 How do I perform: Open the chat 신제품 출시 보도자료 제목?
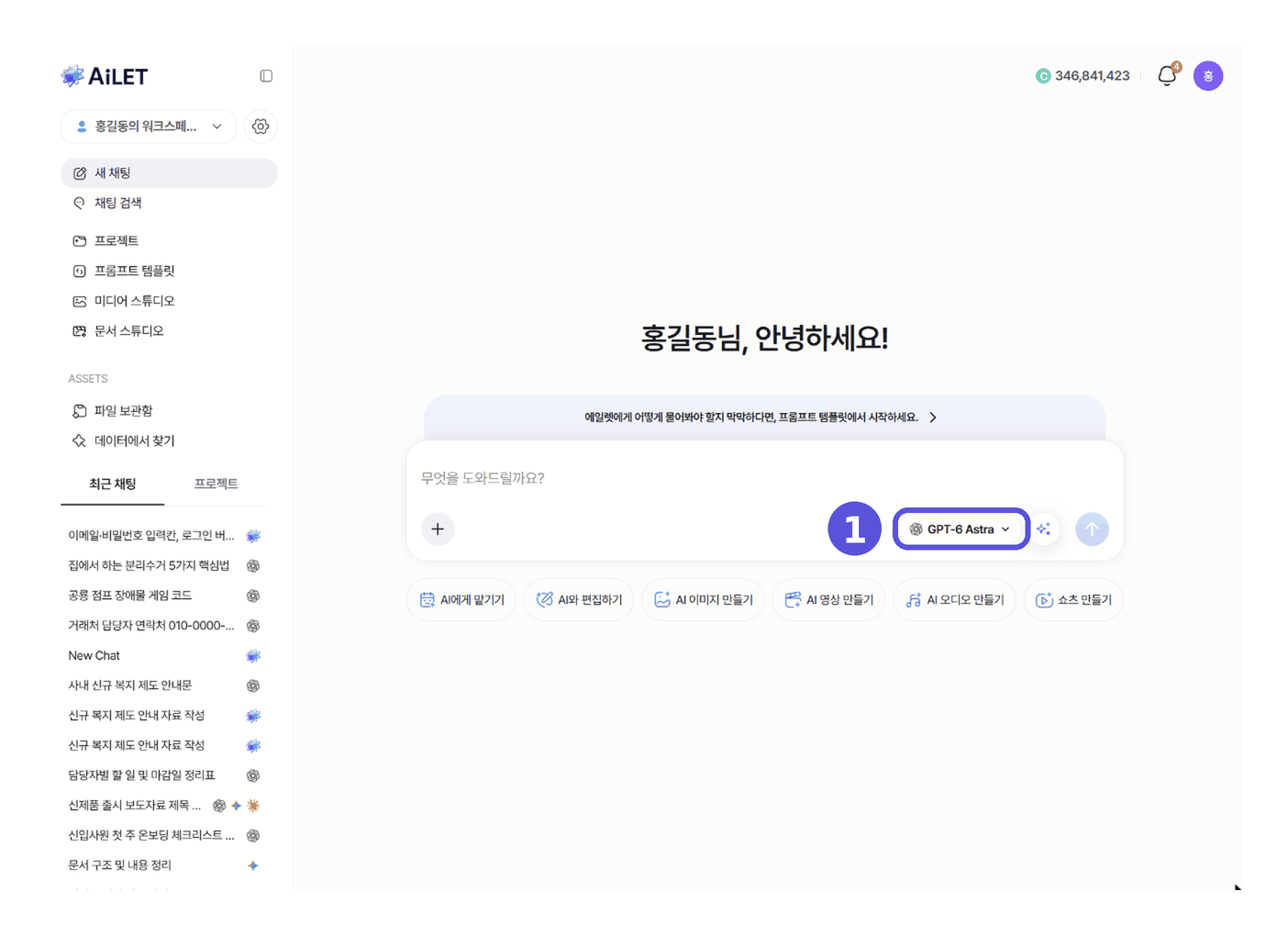[x=165, y=806]
